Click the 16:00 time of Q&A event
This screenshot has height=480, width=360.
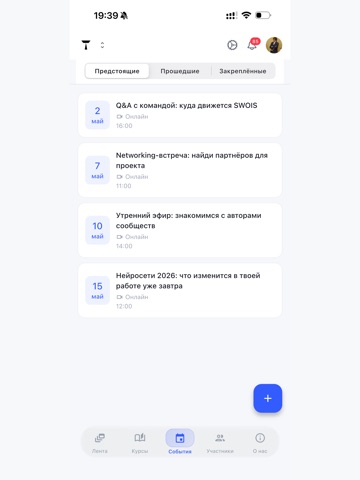(x=124, y=126)
